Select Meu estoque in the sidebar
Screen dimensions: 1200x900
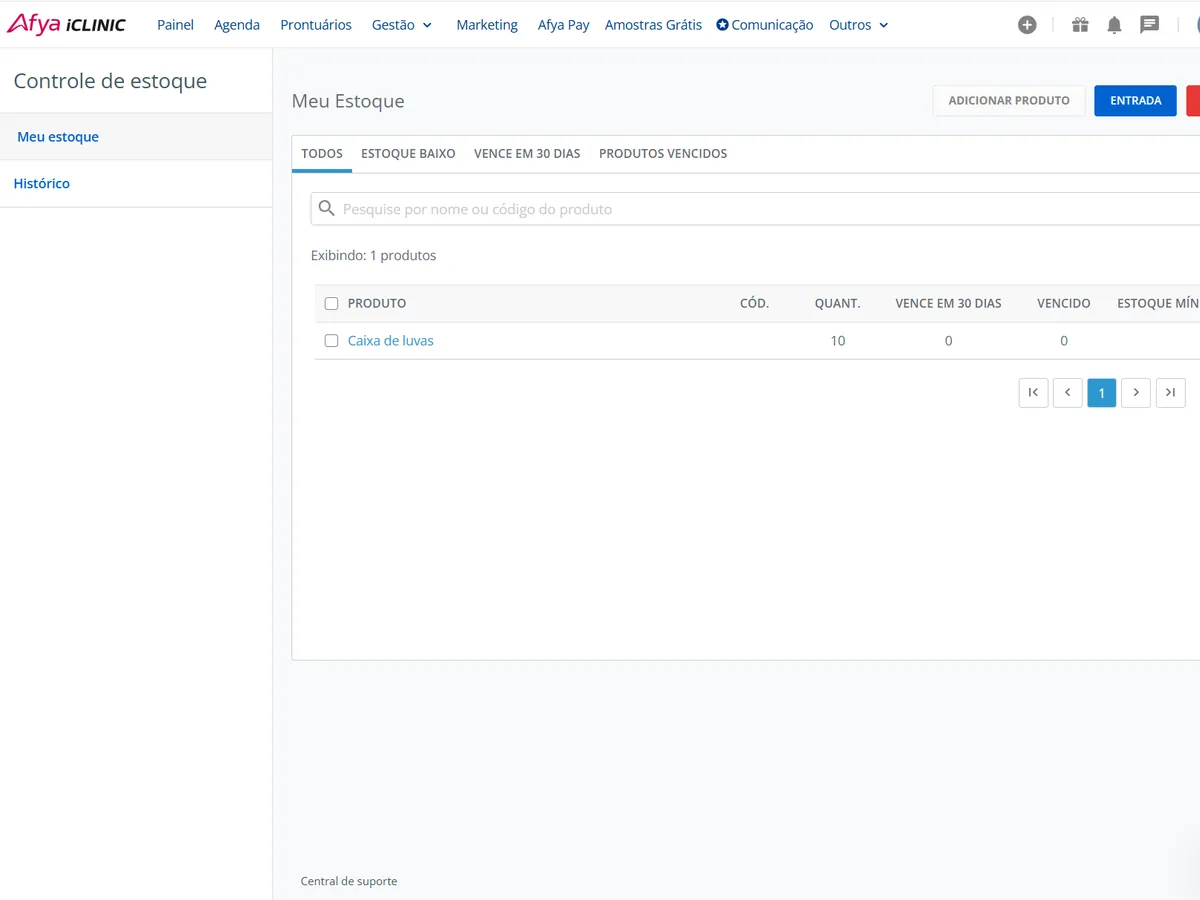click(x=136, y=137)
